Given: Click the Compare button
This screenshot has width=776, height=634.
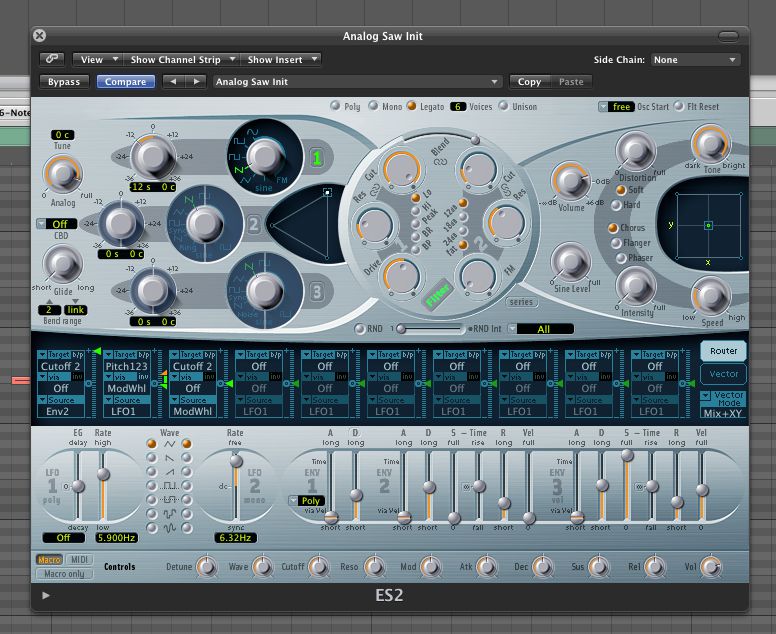Looking at the screenshot, I should coord(126,82).
